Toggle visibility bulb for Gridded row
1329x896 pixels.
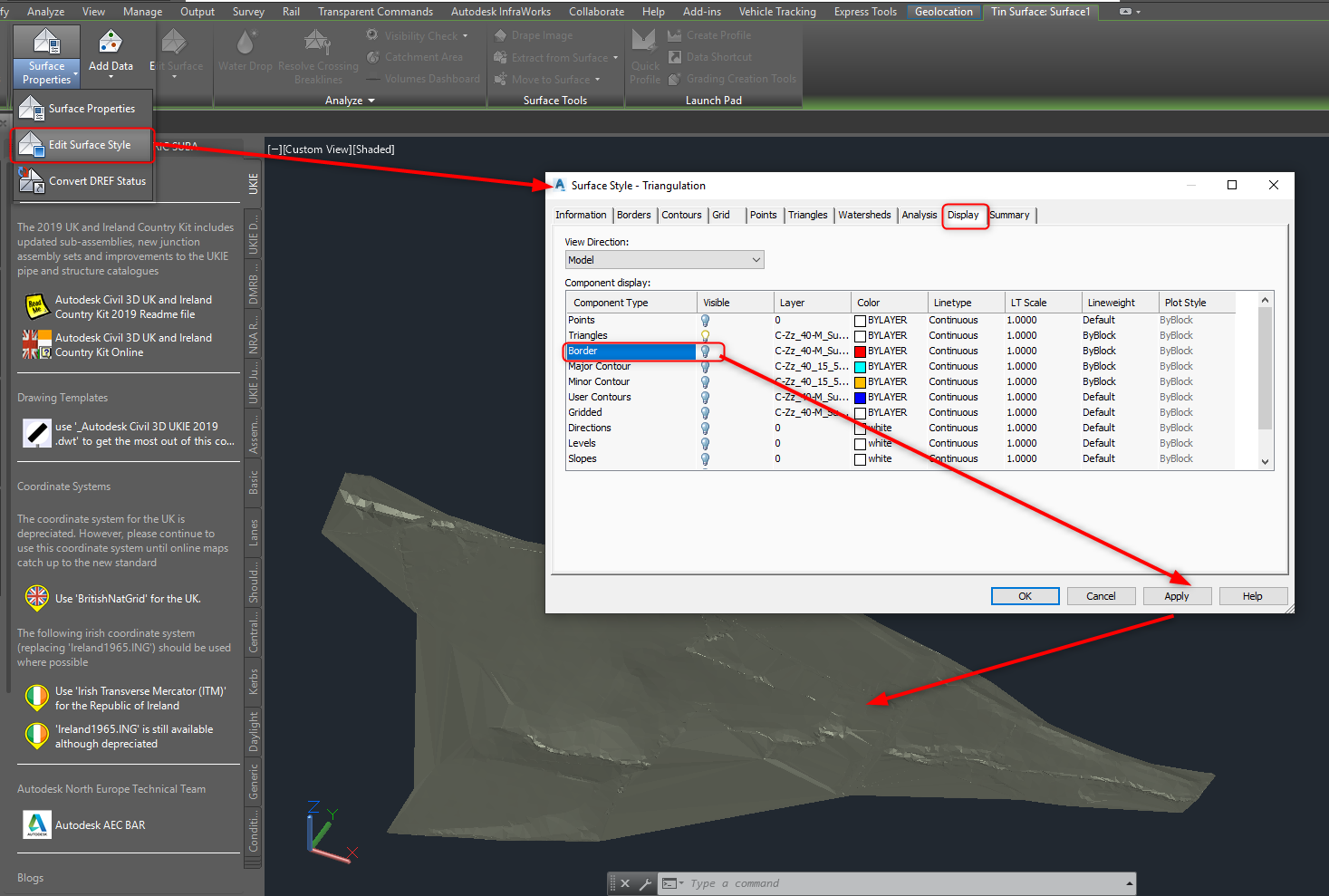[705, 412]
